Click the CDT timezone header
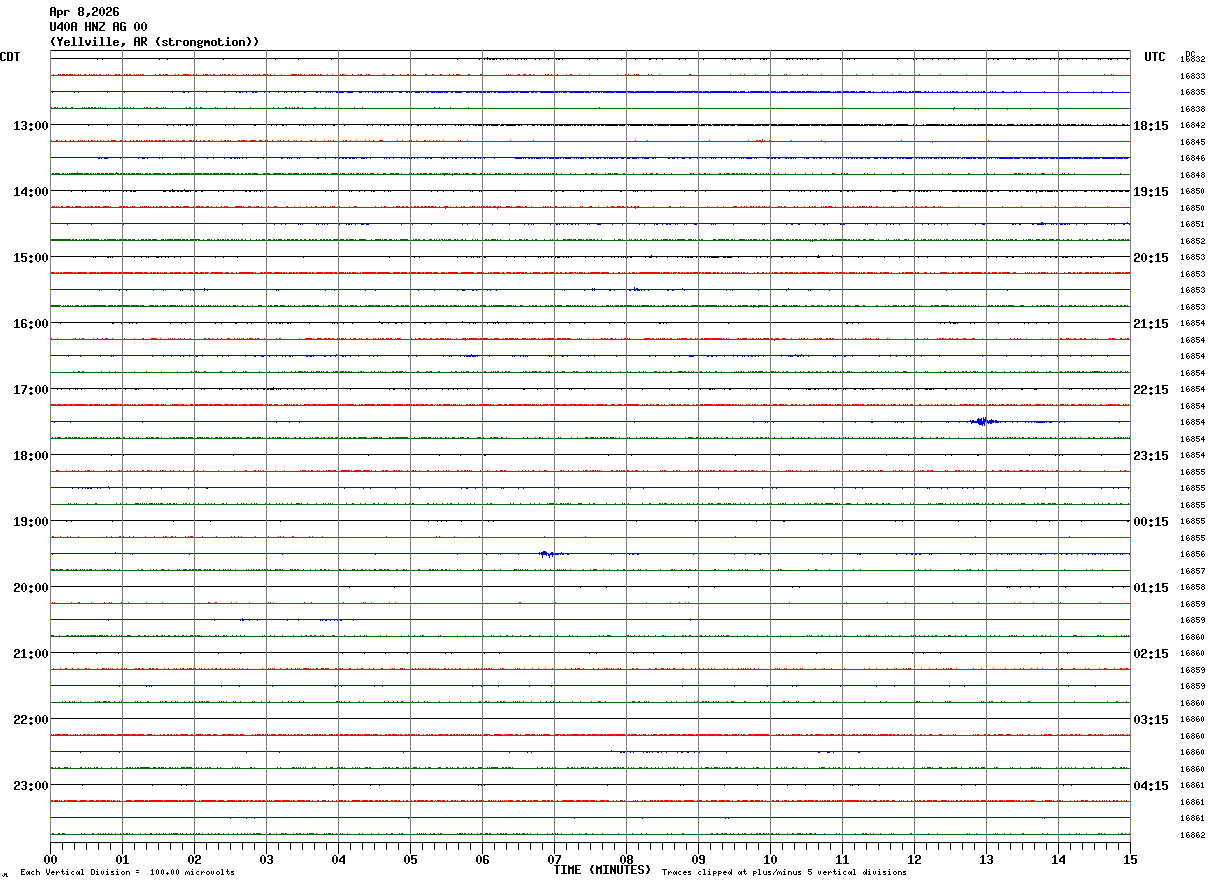This screenshot has height=886, width=1210. click(10, 57)
